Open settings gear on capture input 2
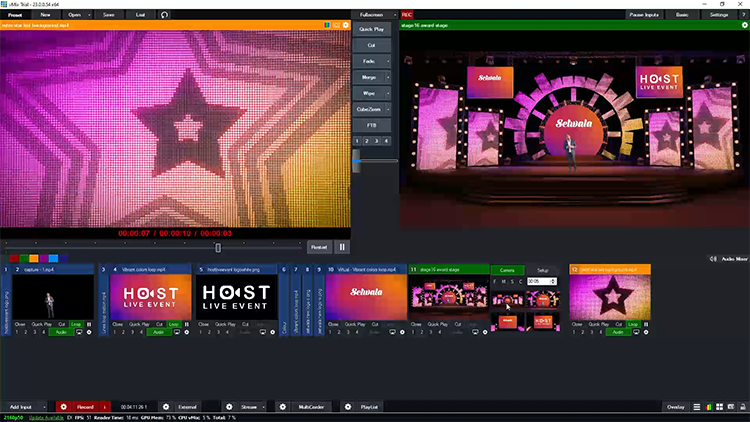The width and height of the screenshot is (750, 422). (x=89, y=332)
